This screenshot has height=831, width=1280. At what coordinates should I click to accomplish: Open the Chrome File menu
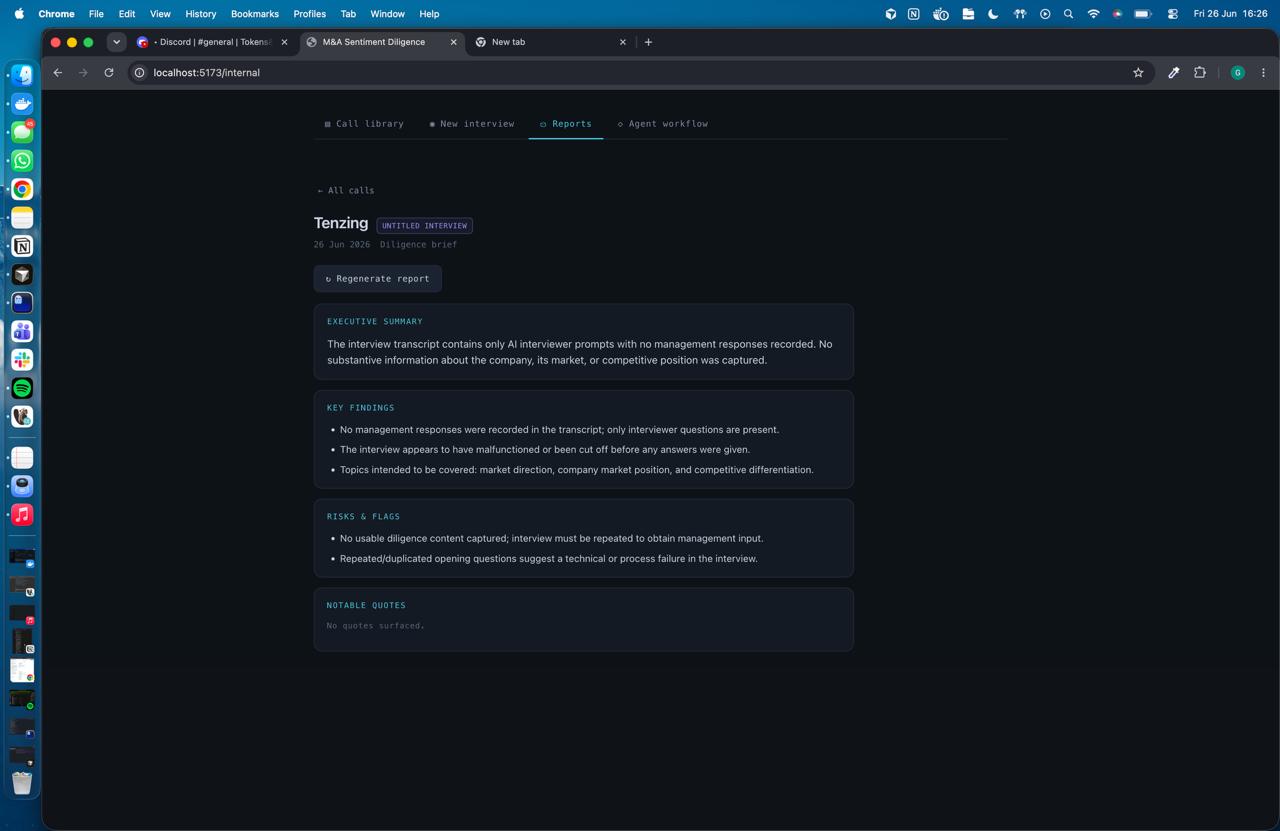click(96, 14)
